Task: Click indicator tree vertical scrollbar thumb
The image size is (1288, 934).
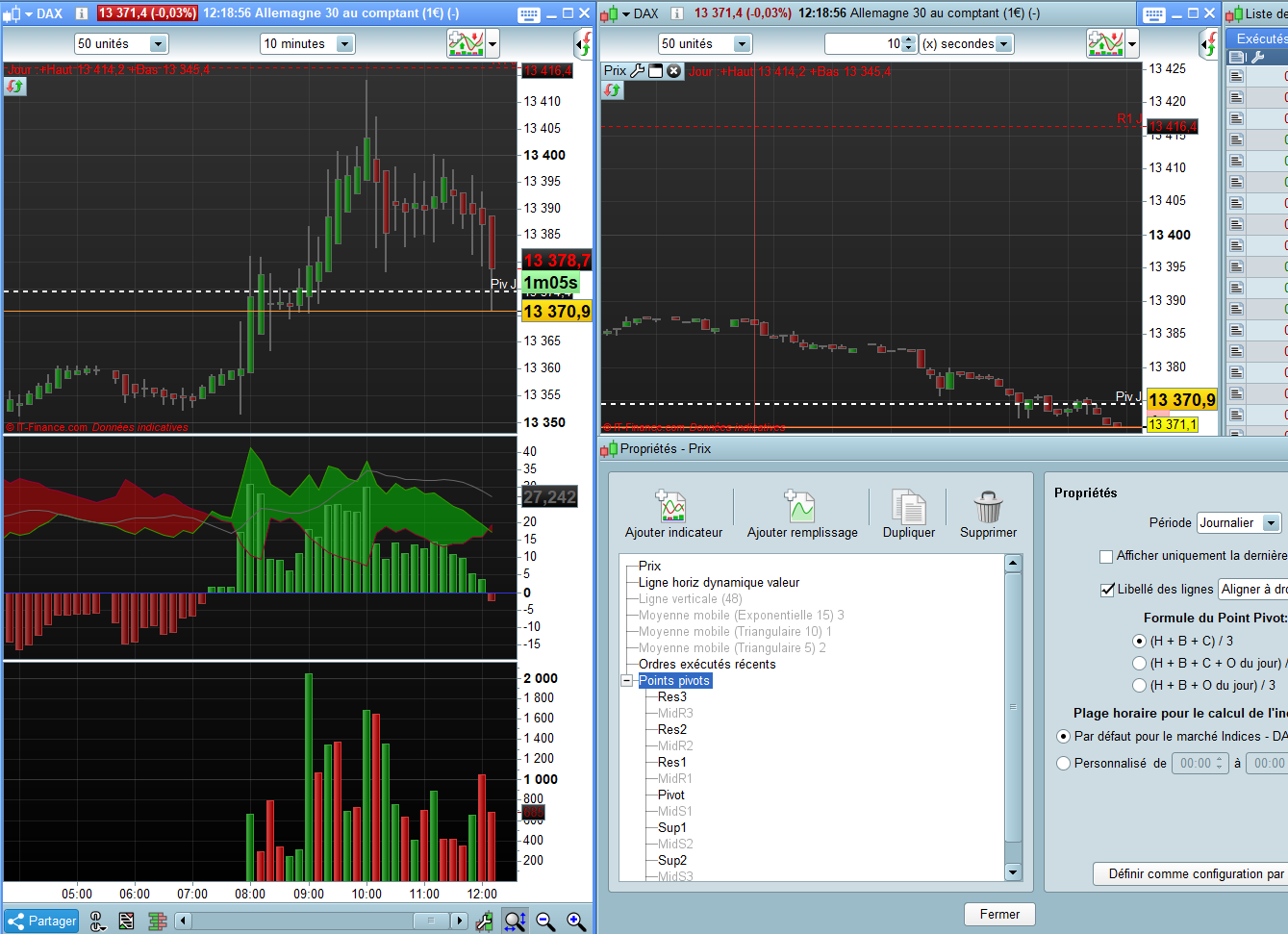Action: click(1012, 708)
